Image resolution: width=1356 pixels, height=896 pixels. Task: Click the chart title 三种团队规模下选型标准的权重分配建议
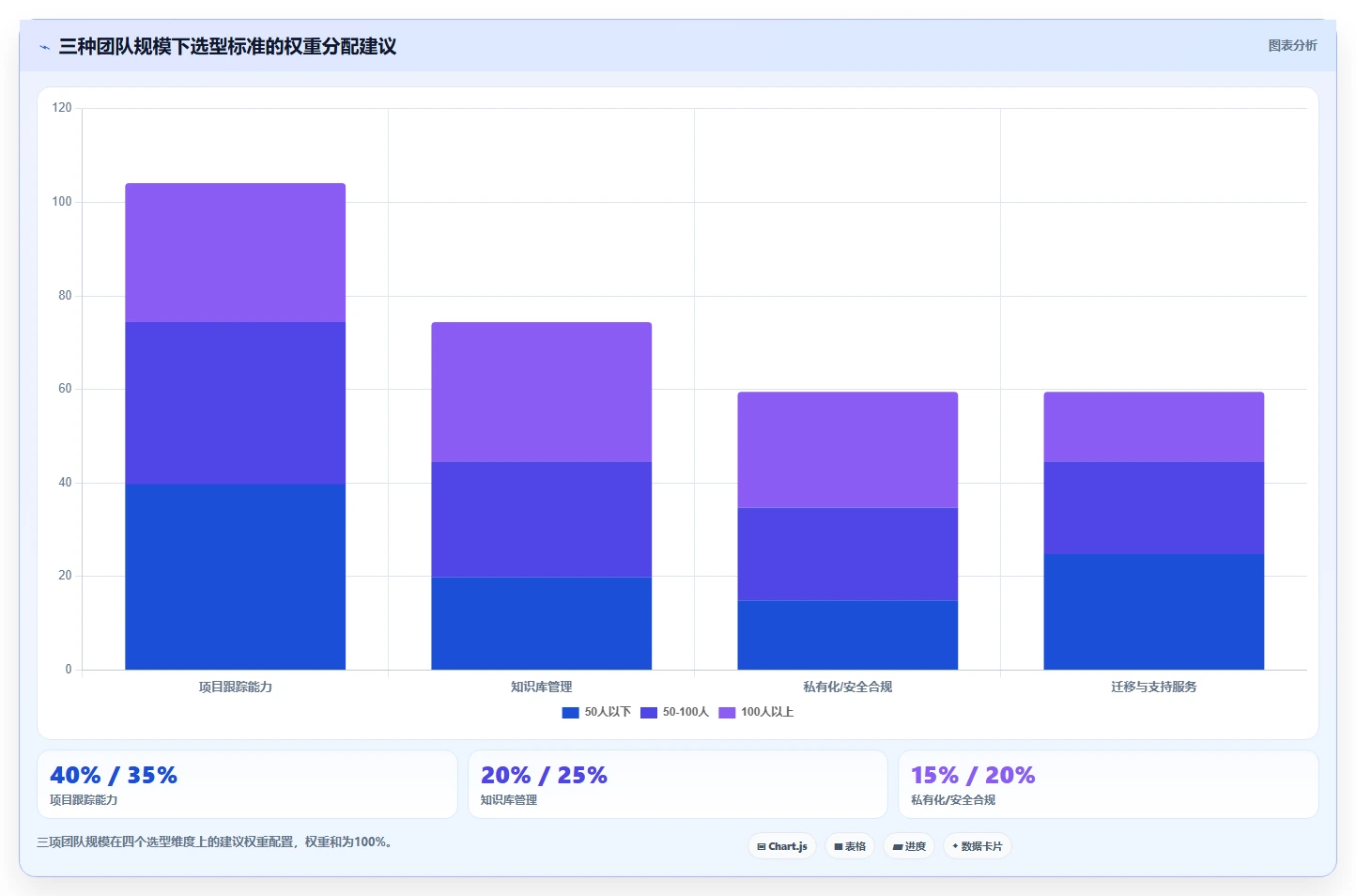tap(227, 46)
